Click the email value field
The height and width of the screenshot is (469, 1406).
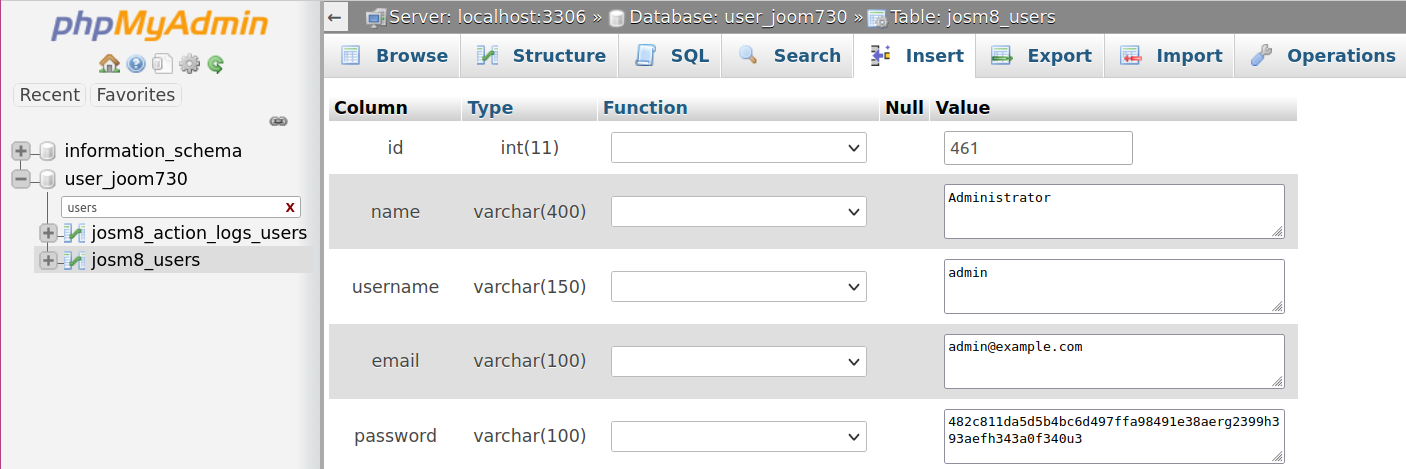1112,360
